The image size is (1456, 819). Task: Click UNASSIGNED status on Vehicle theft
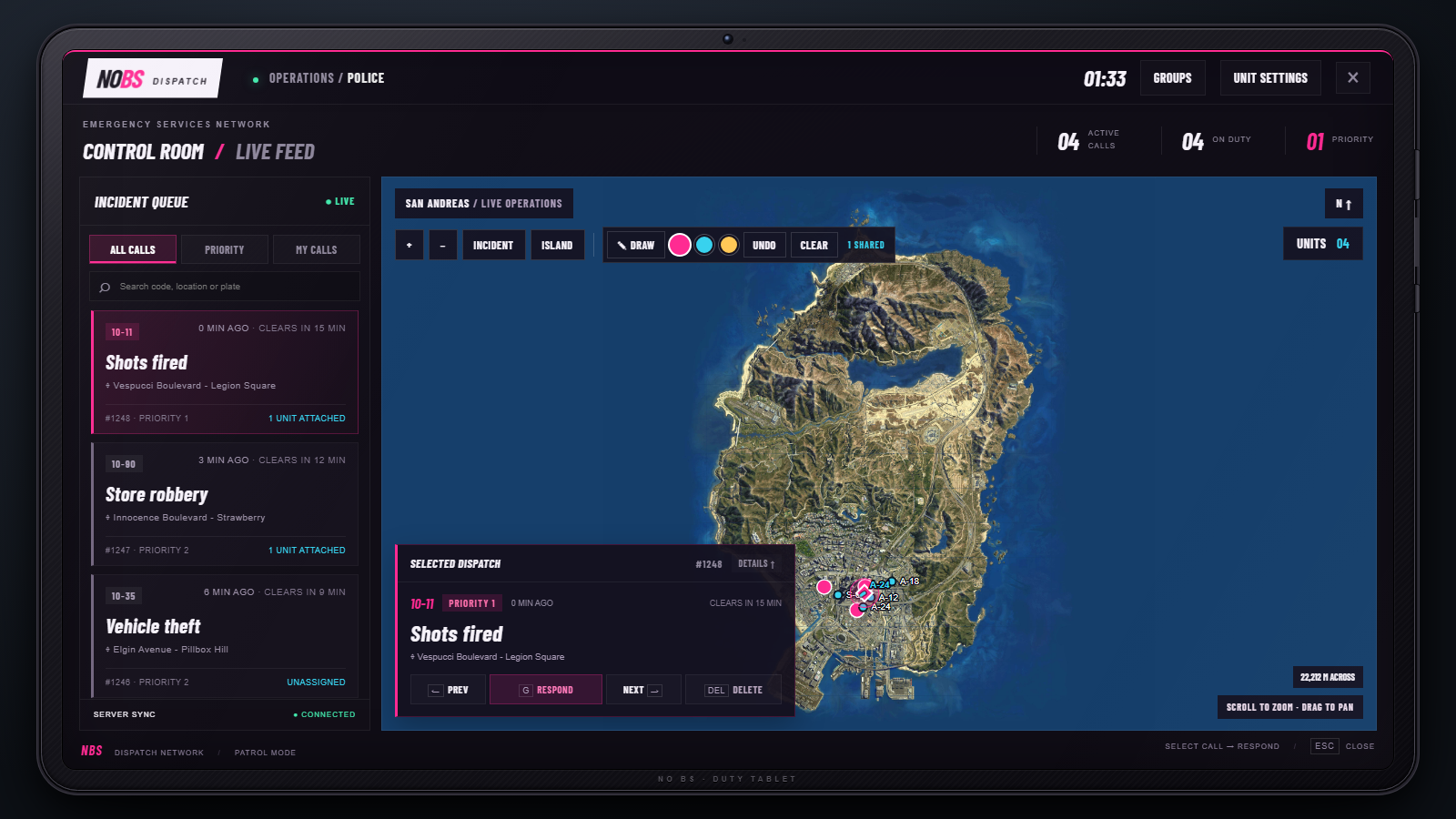click(316, 682)
